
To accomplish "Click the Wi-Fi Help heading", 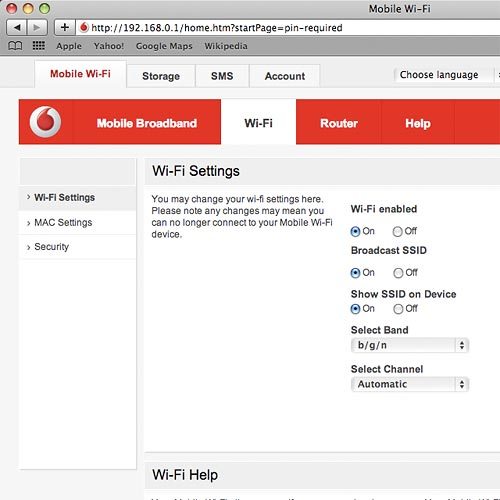I will coord(185,475).
